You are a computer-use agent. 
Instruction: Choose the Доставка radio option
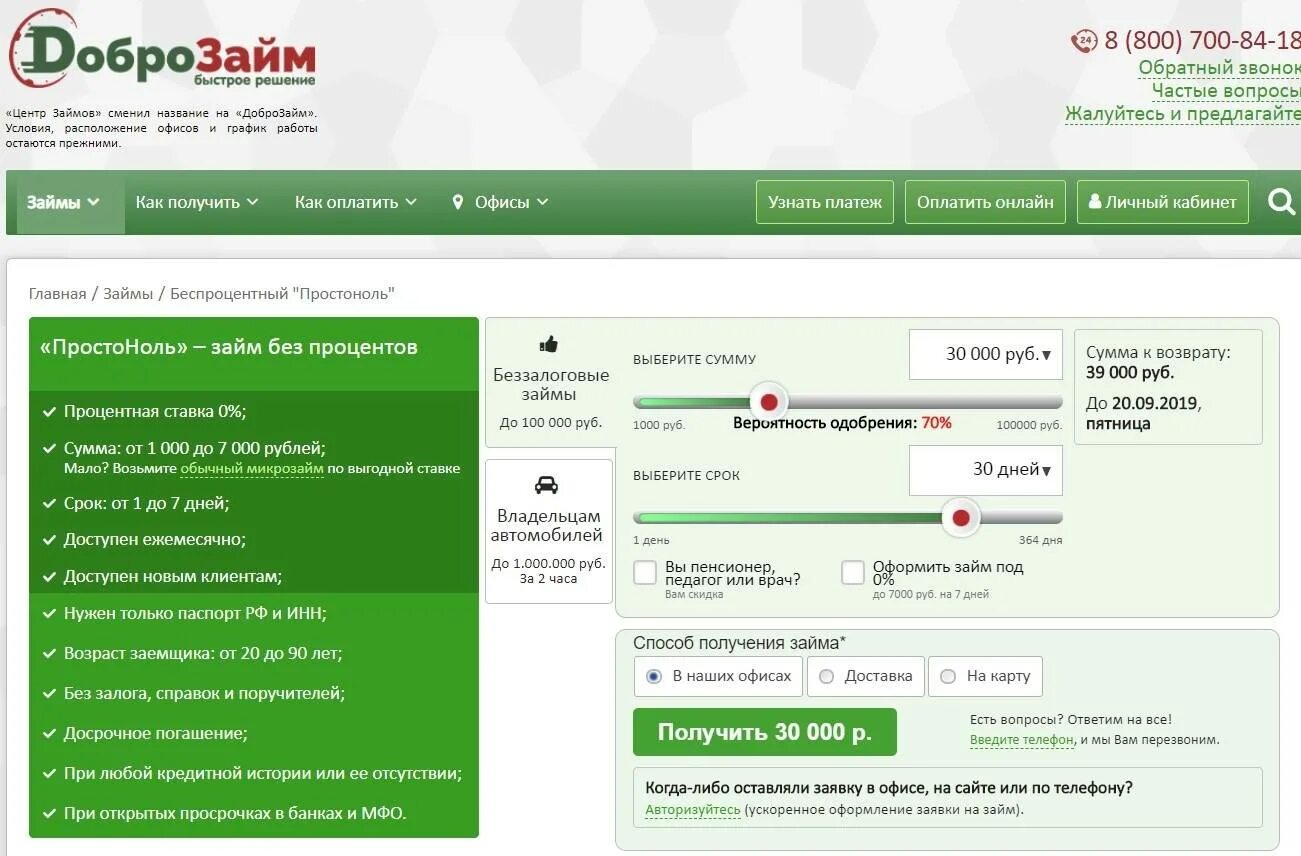826,677
